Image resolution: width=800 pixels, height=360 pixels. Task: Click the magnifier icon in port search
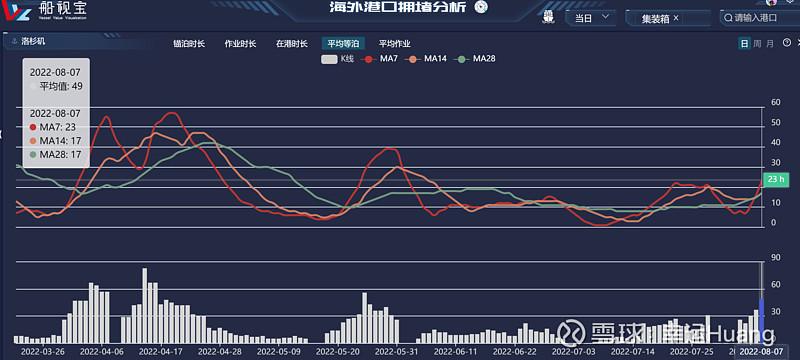[728, 18]
